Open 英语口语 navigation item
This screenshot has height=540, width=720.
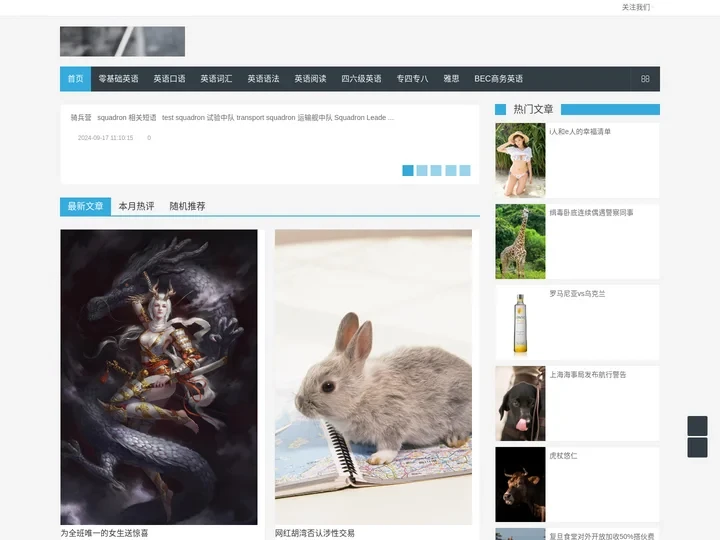click(169, 79)
